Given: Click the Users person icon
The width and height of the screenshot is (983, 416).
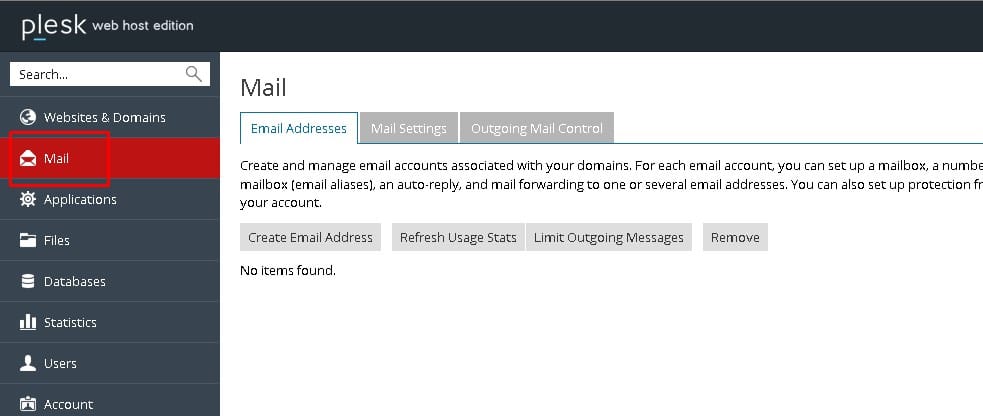Looking at the screenshot, I should point(28,363).
